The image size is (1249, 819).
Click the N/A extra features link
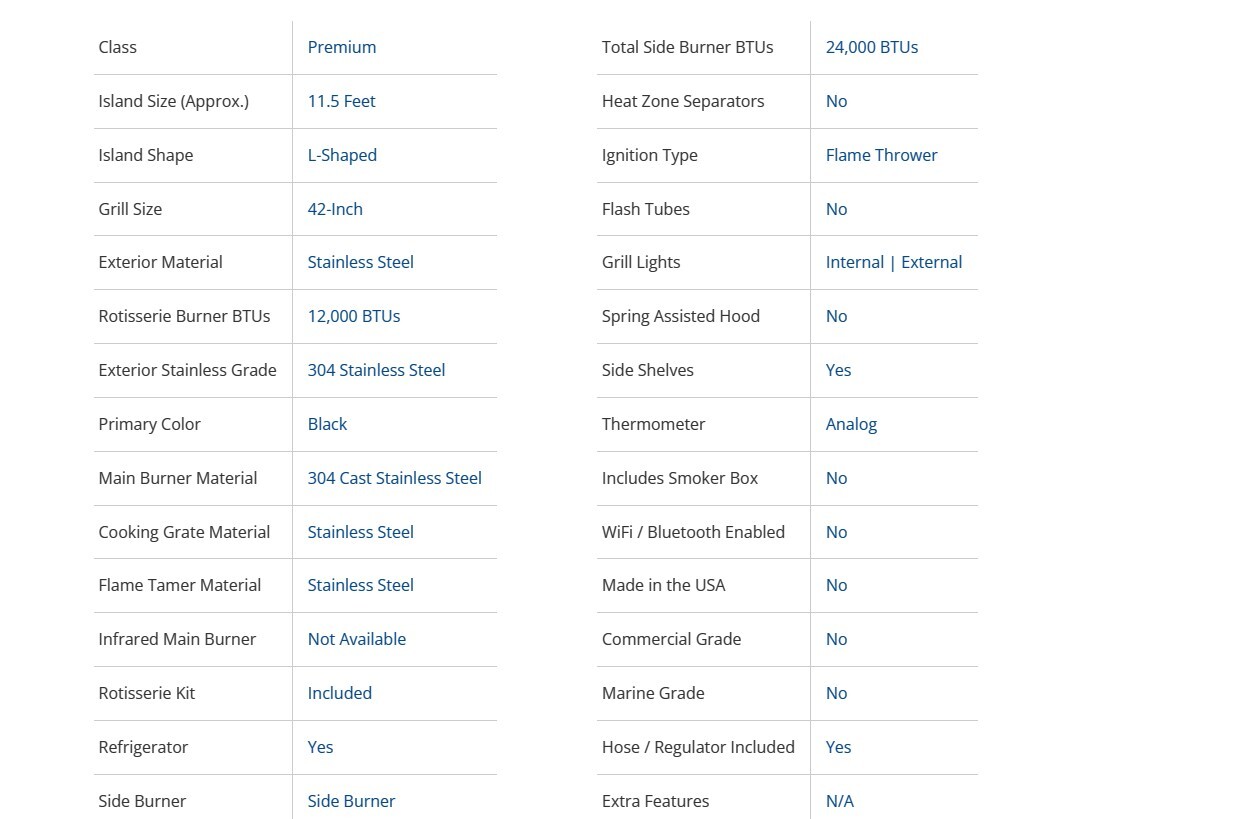[x=840, y=801]
